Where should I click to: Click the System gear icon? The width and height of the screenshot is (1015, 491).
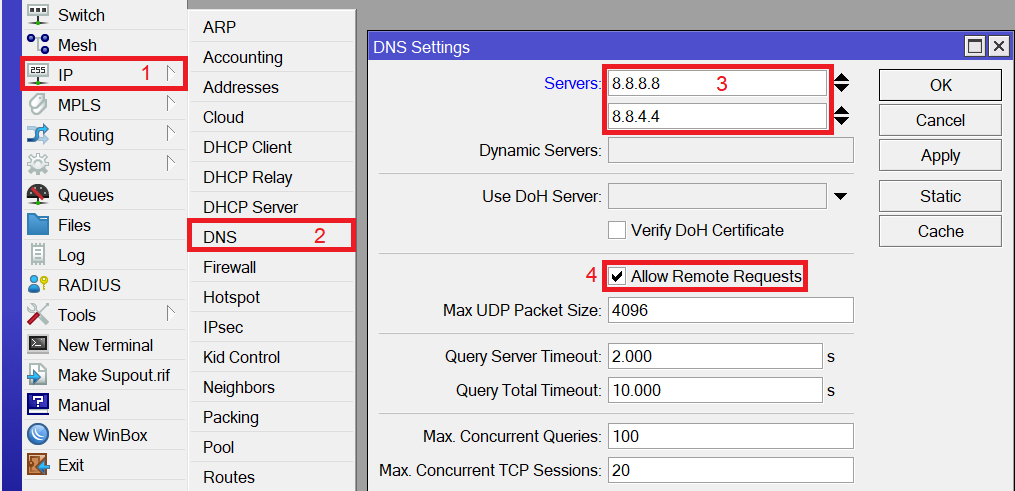38,164
